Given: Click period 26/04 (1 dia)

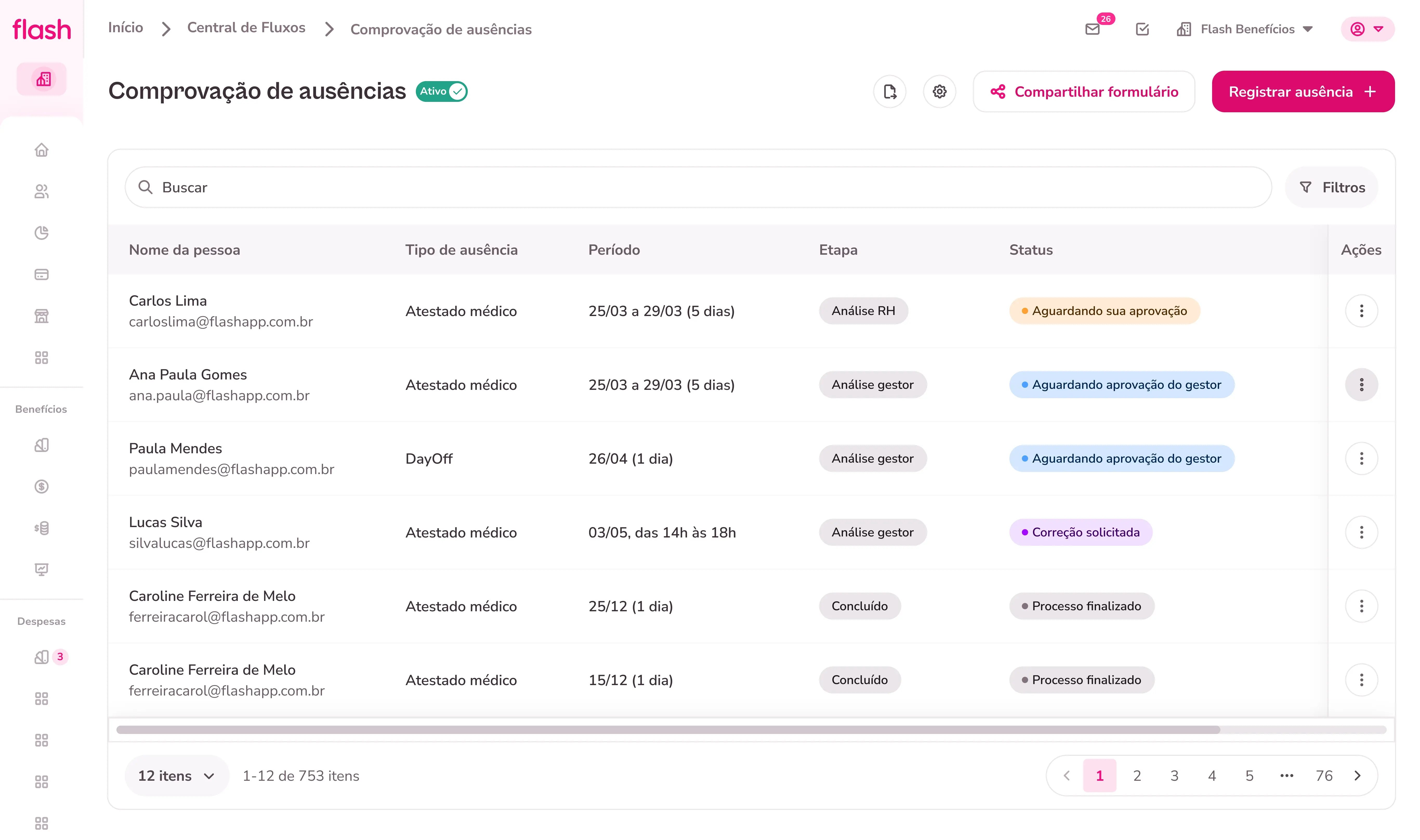Looking at the screenshot, I should click(630, 458).
